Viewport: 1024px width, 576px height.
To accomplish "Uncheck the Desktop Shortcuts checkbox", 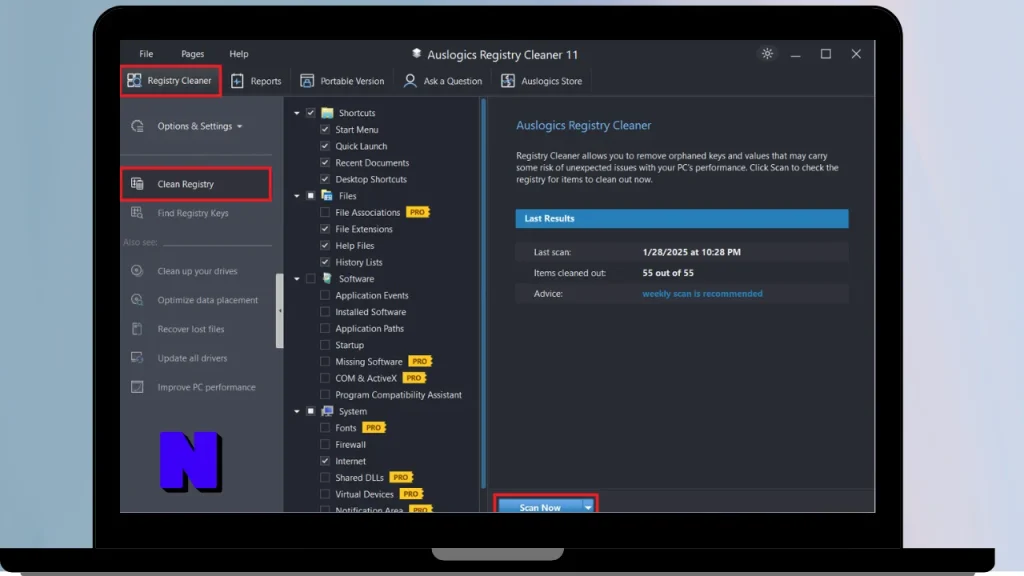I will (325, 179).
